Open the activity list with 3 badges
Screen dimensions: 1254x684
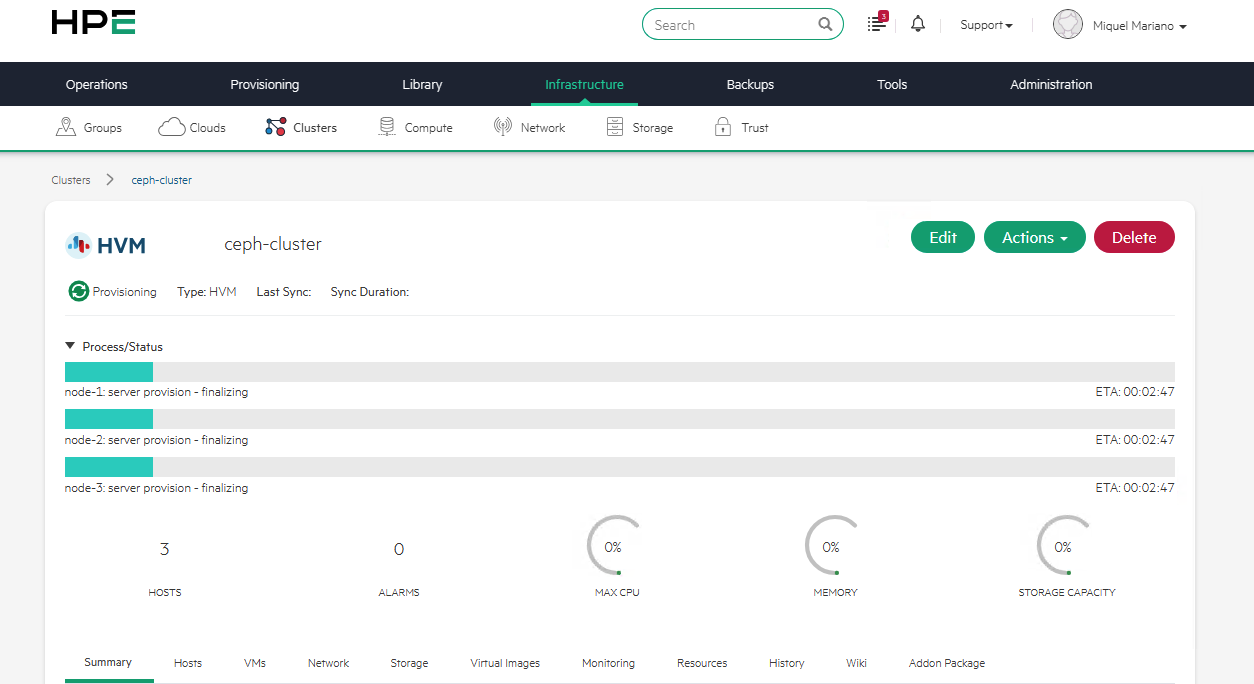coord(875,24)
